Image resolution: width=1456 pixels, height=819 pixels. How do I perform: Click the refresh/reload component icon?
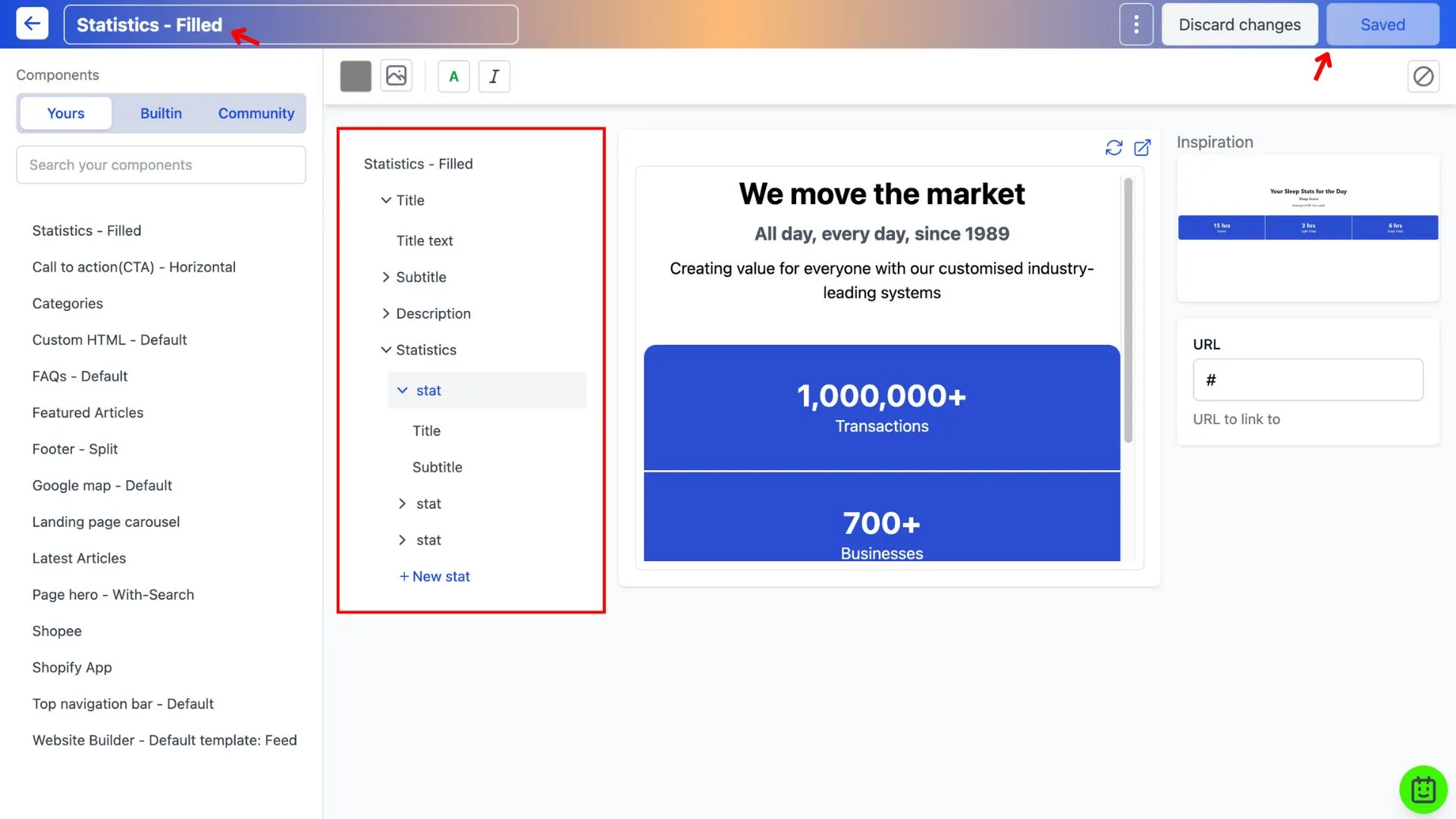tap(1114, 147)
